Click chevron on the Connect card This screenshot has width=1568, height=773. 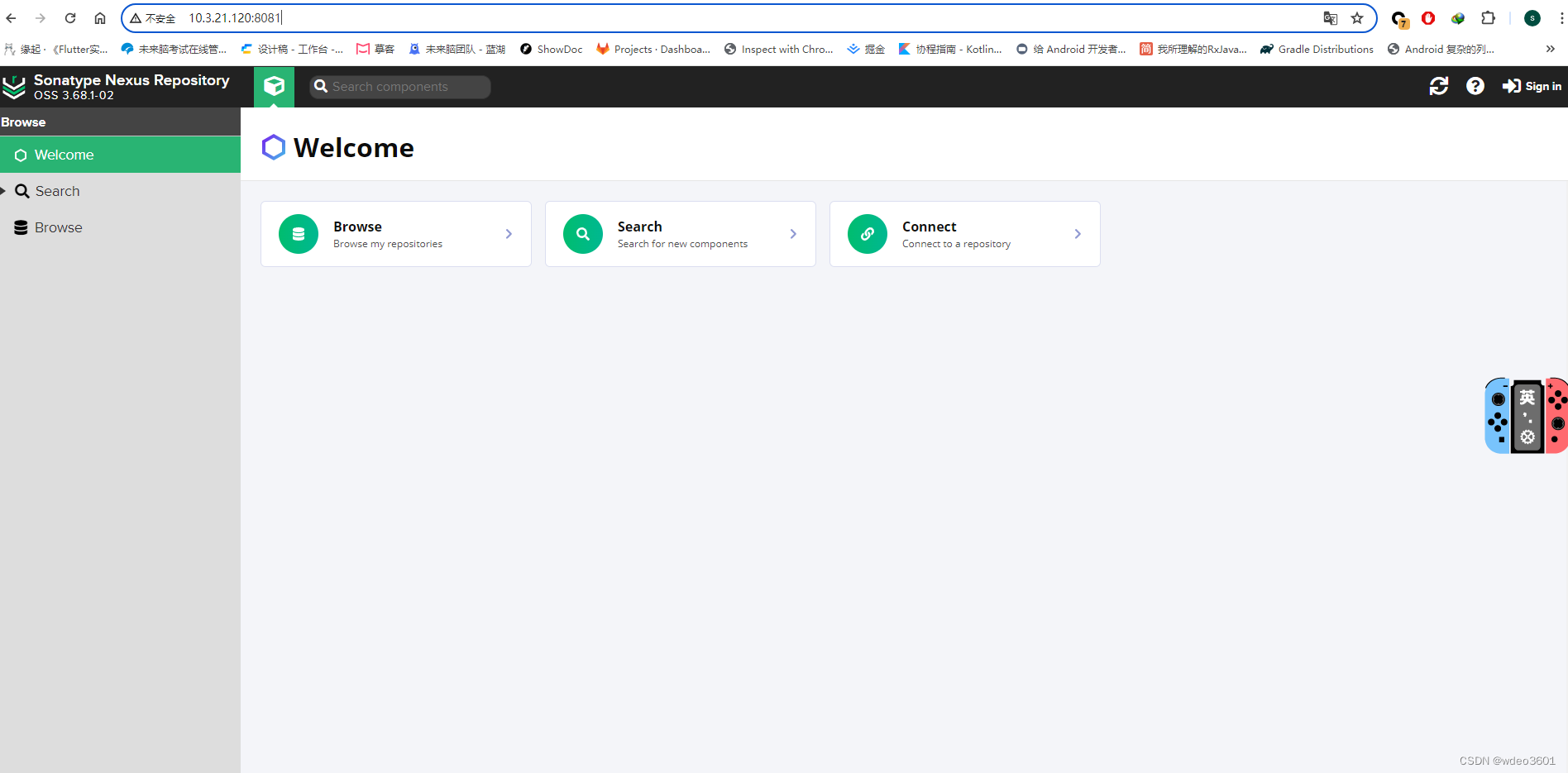(x=1078, y=234)
